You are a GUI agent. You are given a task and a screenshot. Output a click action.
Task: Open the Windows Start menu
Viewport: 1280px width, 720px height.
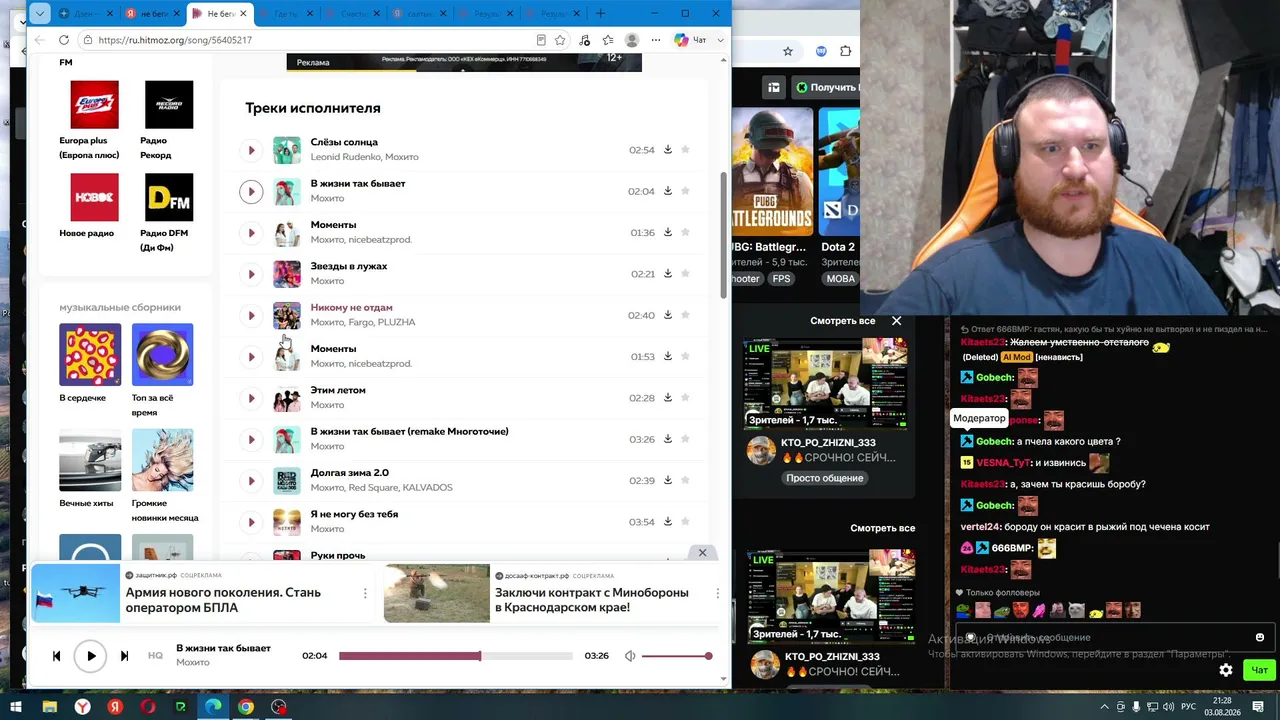coord(16,707)
